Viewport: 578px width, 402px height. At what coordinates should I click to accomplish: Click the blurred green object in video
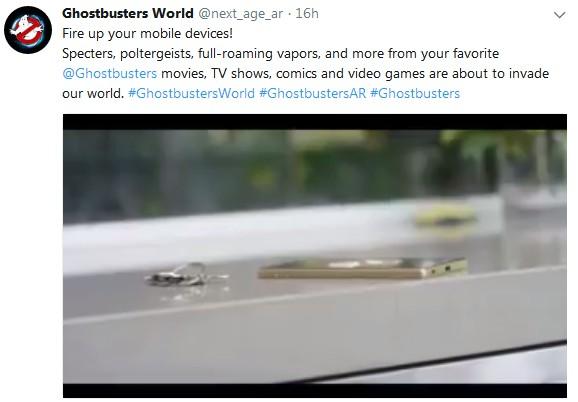tap(446, 215)
